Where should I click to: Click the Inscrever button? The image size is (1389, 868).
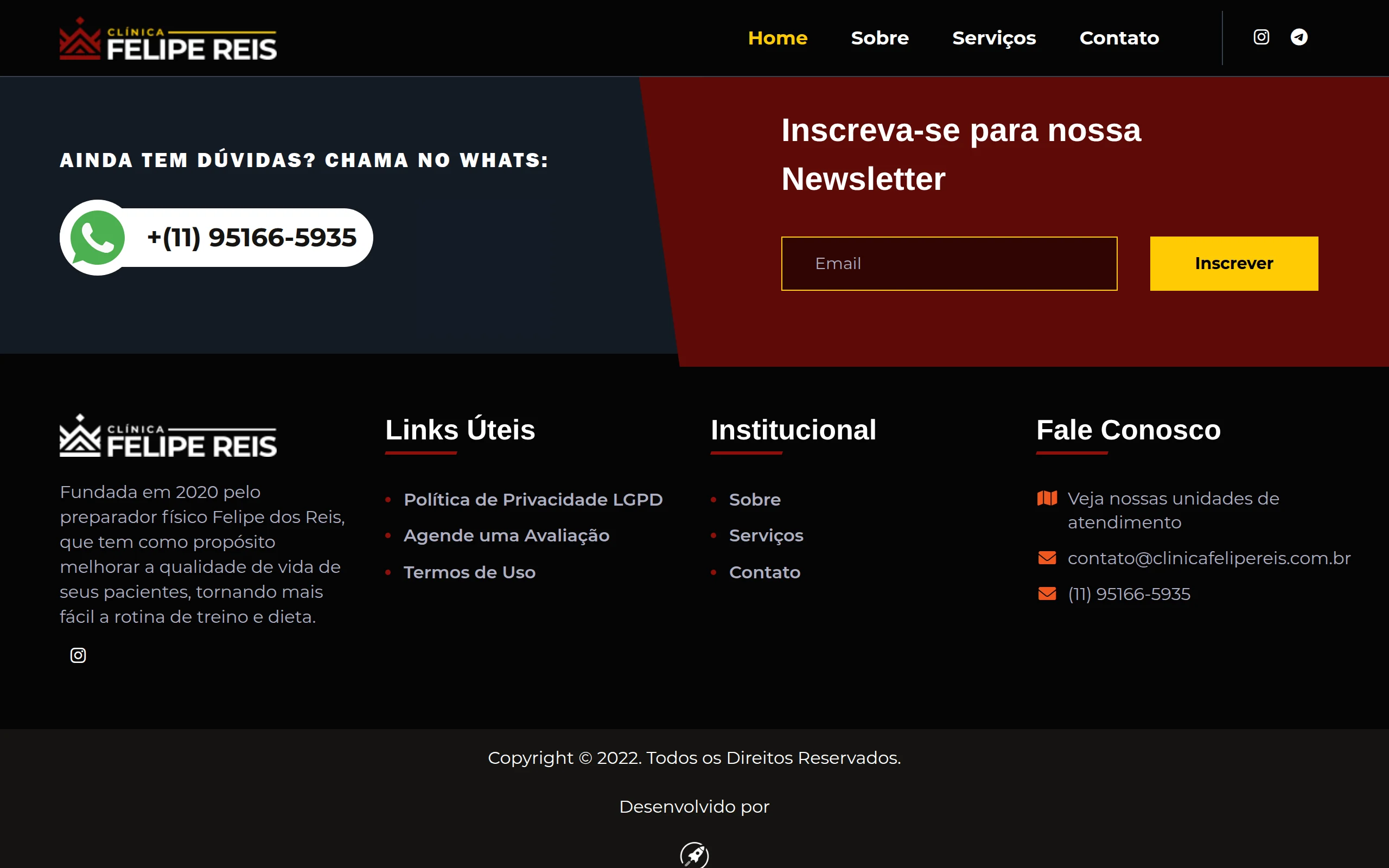pos(1234,264)
